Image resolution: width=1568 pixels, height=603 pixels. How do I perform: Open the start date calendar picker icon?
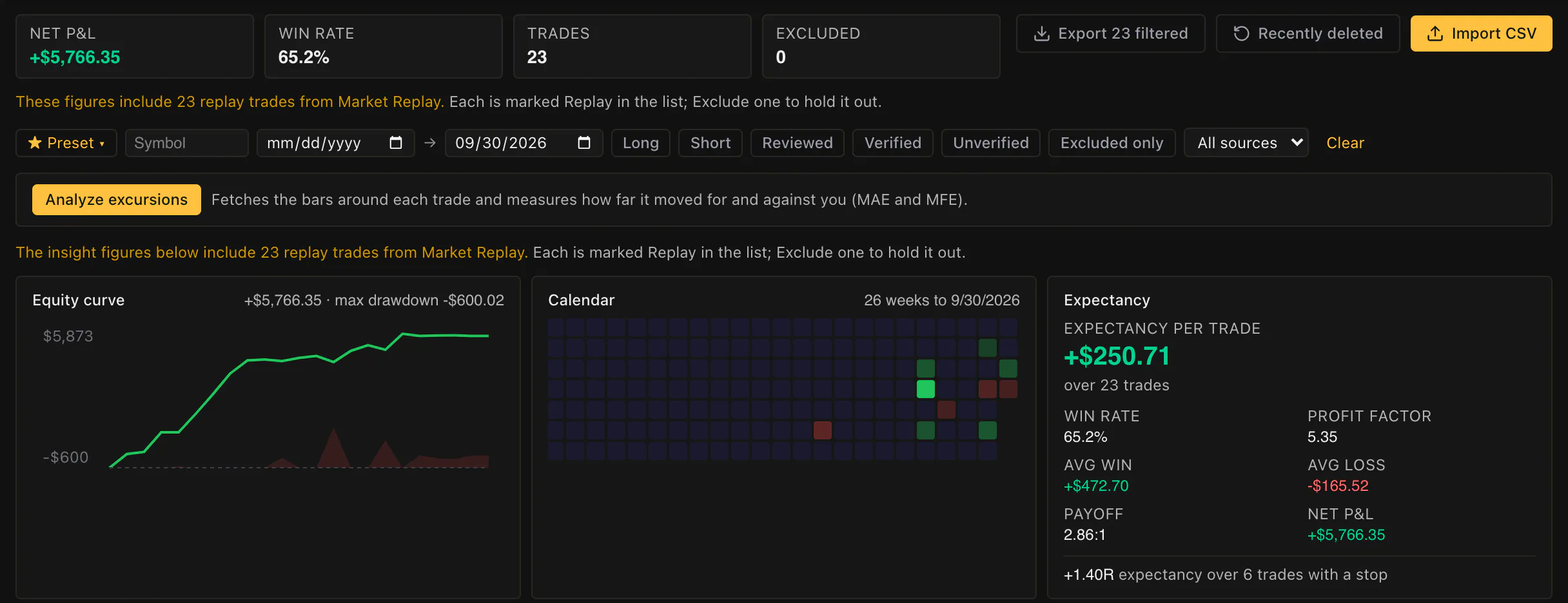[x=396, y=142]
